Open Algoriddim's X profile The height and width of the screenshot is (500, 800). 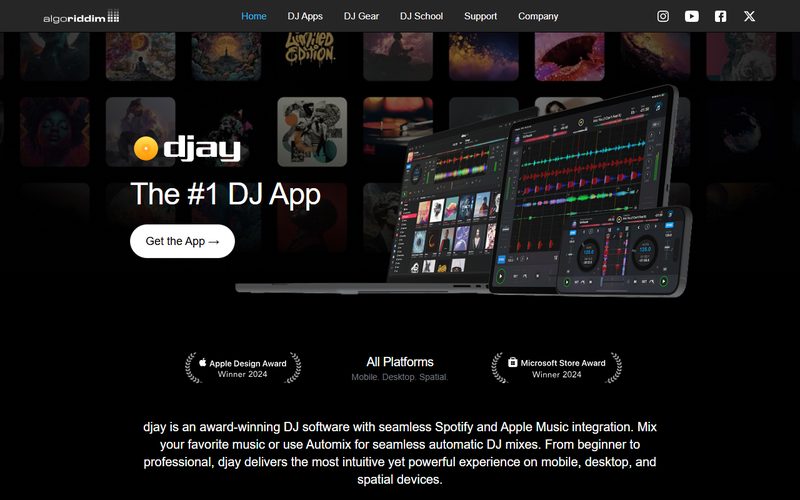coord(749,16)
